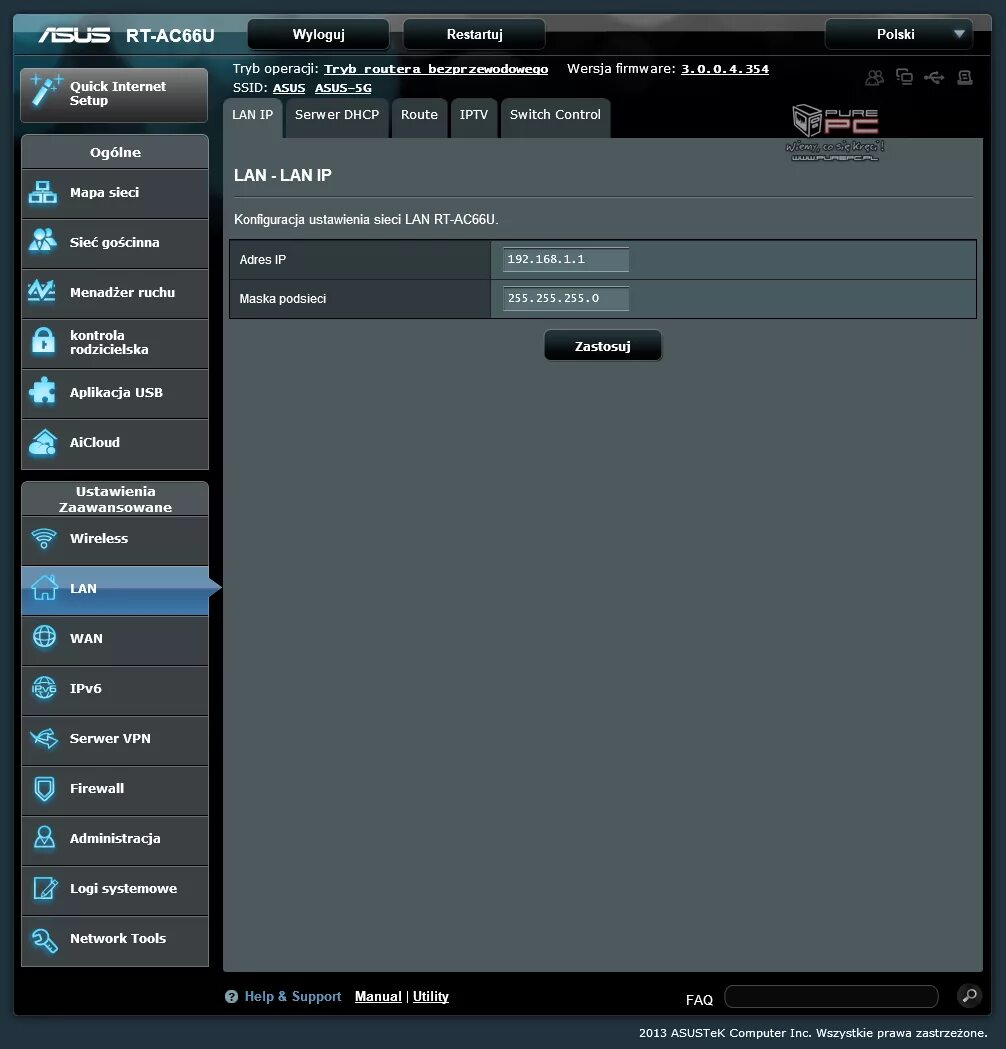Select Serwer VPN menu label

(110, 739)
